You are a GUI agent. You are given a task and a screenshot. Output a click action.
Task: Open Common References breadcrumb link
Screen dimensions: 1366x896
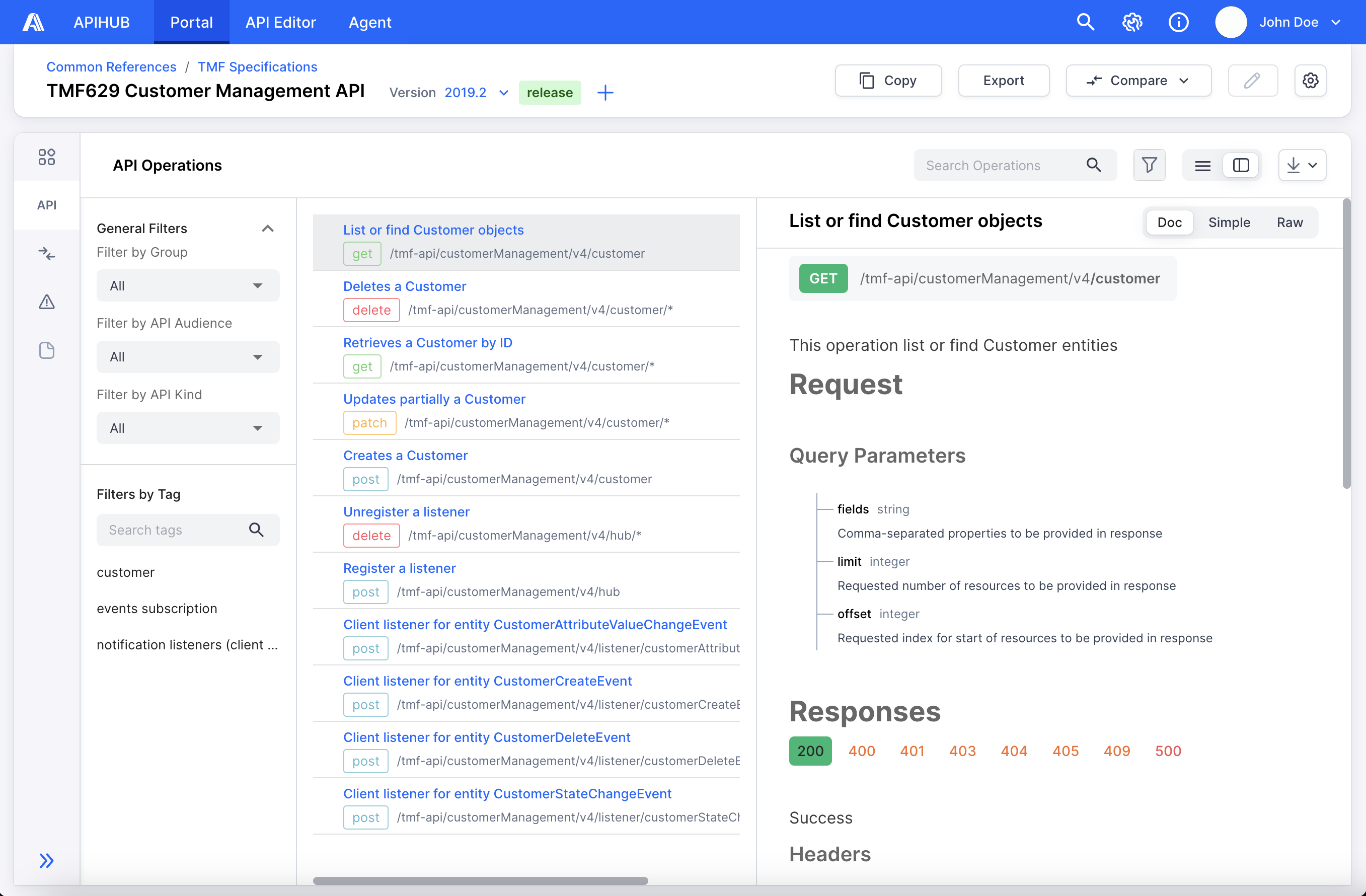click(111, 66)
